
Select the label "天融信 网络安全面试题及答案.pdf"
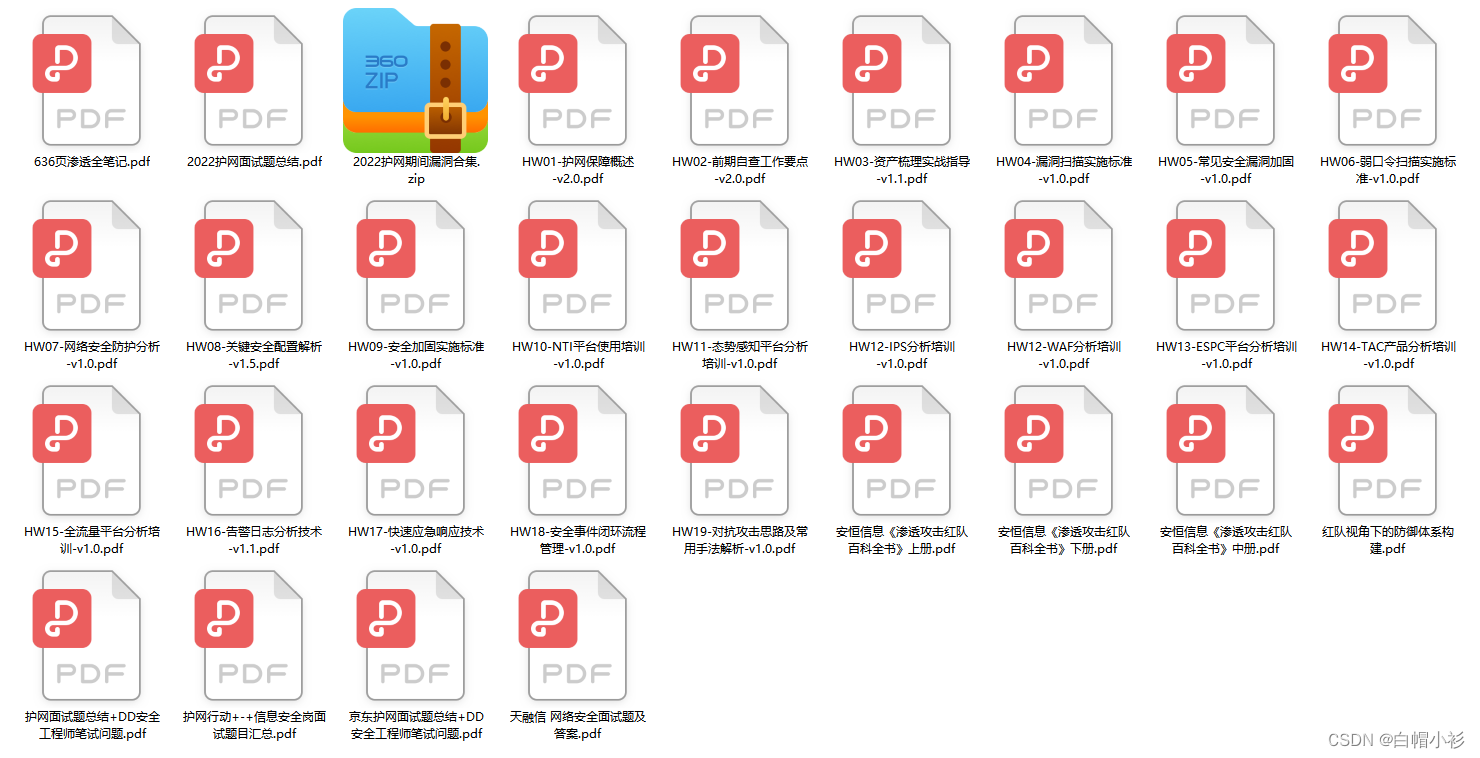578,725
